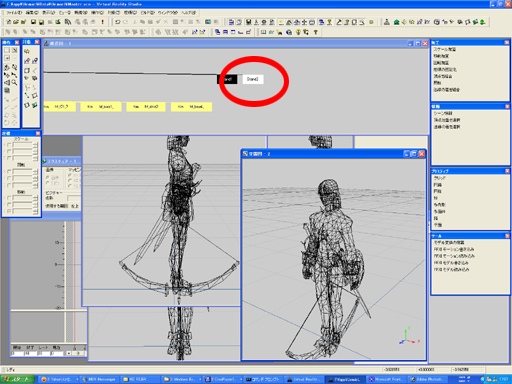Click the 開始 start frame field
This screenshot has height=384, width=512.
[x=17, y=353]
